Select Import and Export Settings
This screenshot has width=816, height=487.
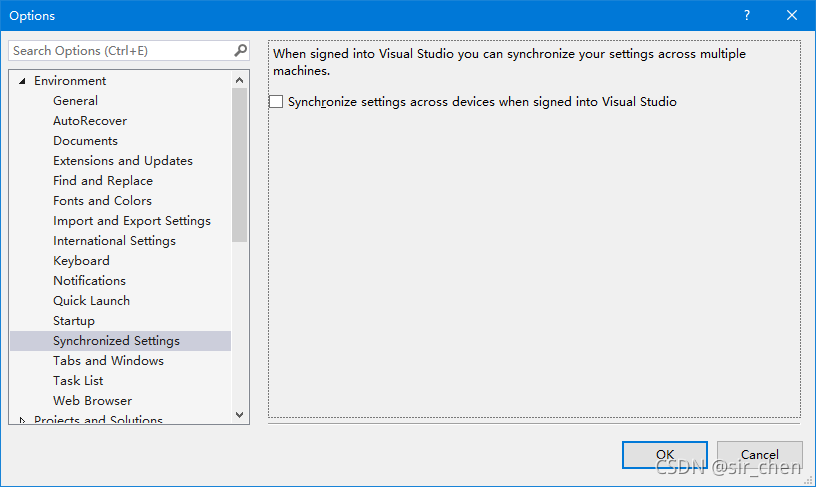[132, 221]
